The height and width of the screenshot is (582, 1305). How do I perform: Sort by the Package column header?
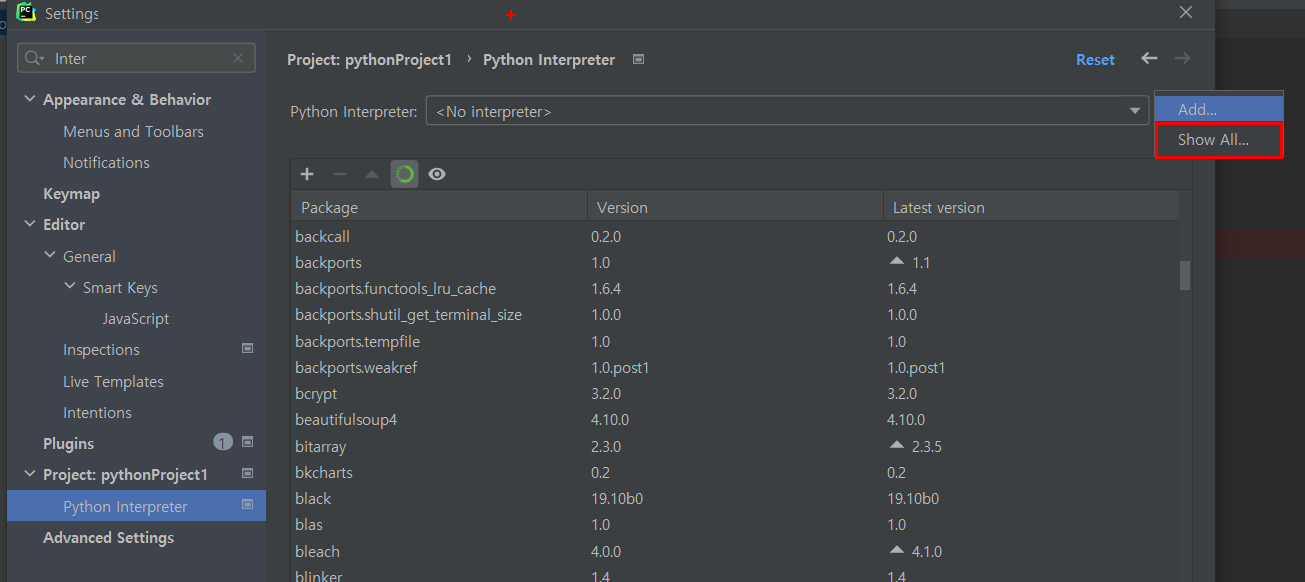tap(439, 207)
